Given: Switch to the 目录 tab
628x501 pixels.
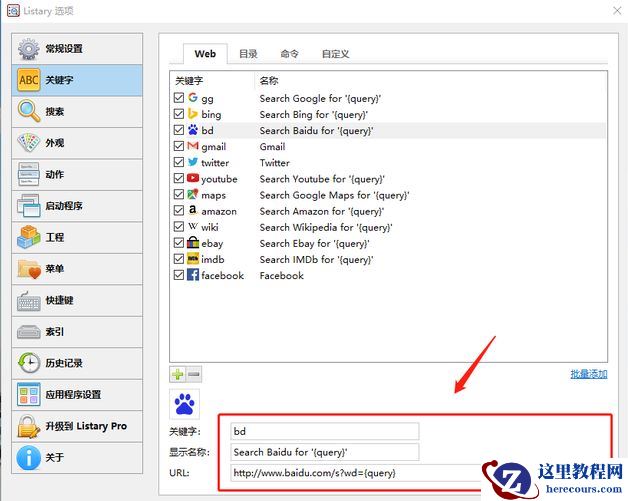Looking at the screenshot, I should pos(248,54).
